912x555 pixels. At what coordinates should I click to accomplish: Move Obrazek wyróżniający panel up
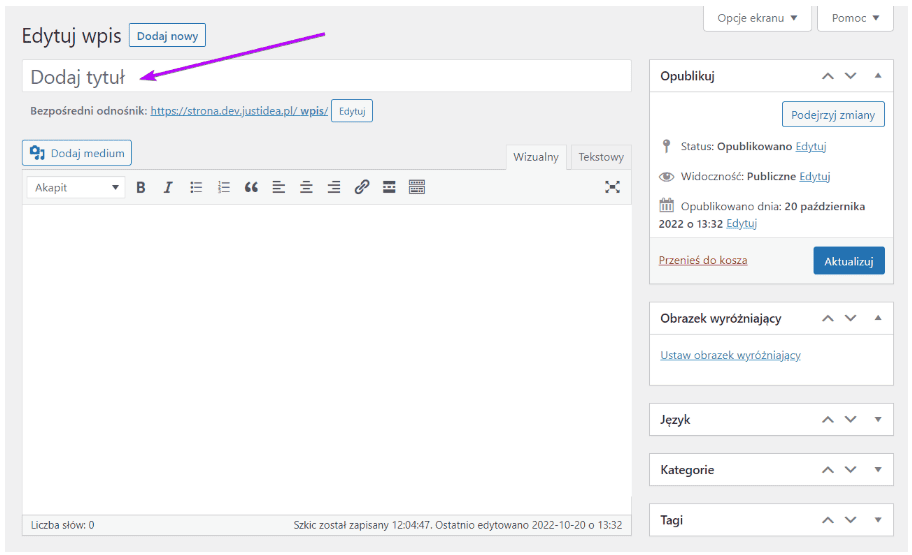[828, 318]
